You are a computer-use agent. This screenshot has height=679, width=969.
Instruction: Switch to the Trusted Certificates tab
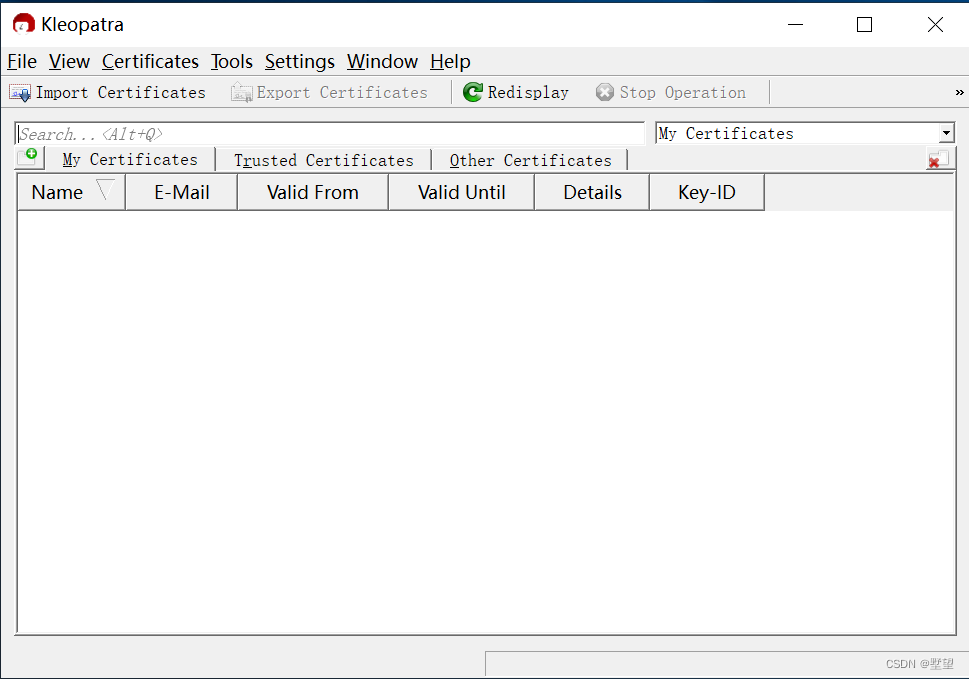[324, 160]
